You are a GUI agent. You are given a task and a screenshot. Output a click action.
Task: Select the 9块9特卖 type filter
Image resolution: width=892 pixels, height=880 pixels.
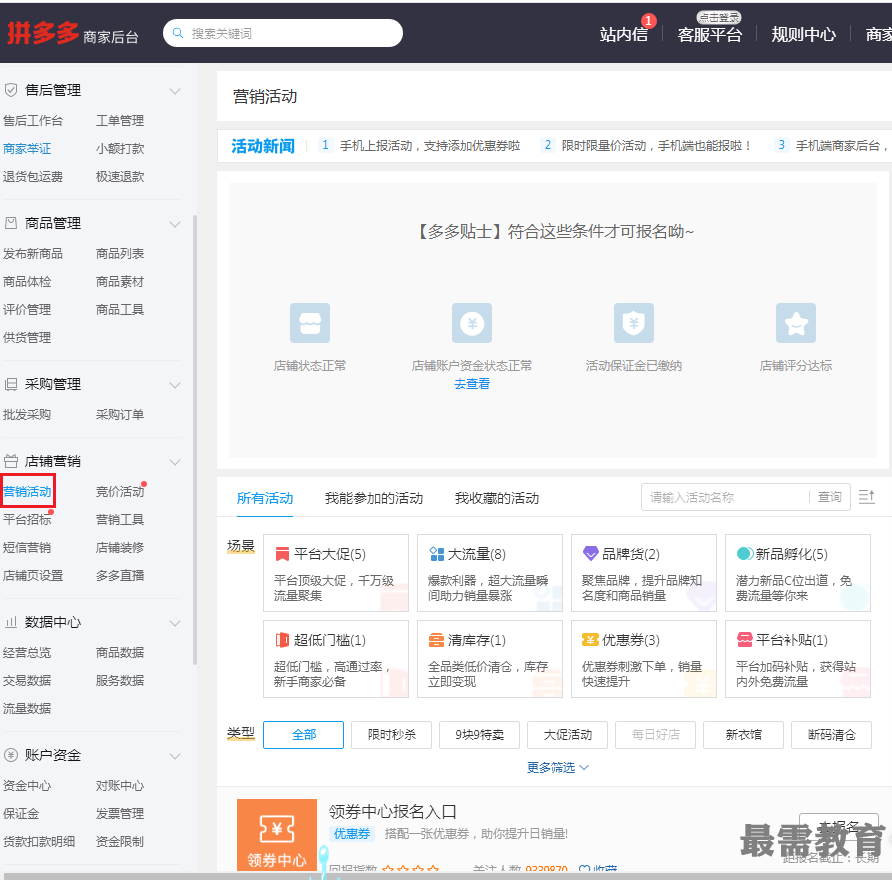click(479, 734)
